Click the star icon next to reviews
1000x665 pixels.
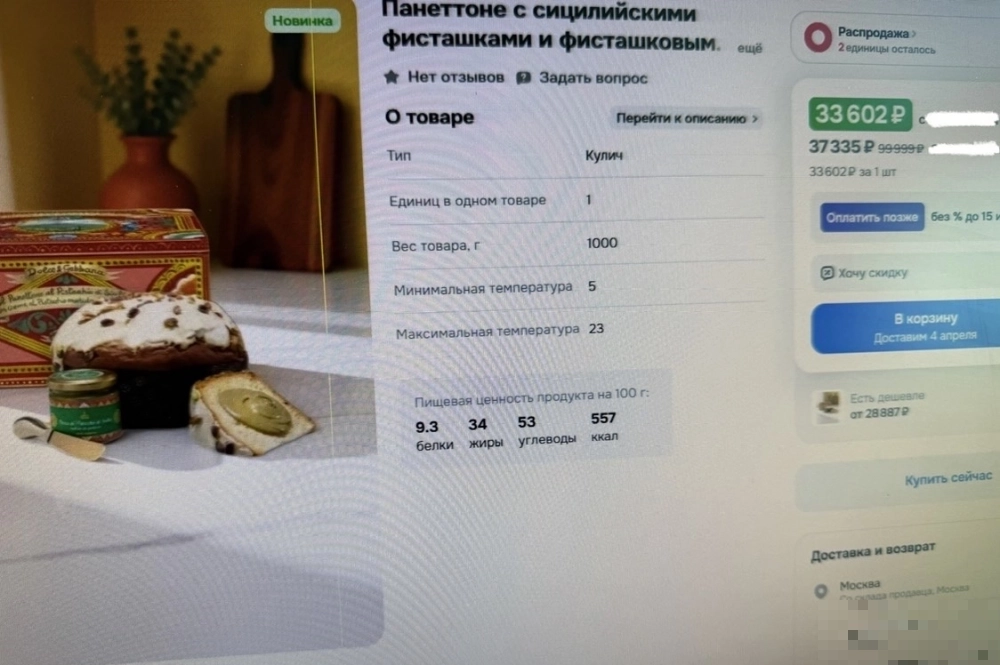[x=391, y=77]
